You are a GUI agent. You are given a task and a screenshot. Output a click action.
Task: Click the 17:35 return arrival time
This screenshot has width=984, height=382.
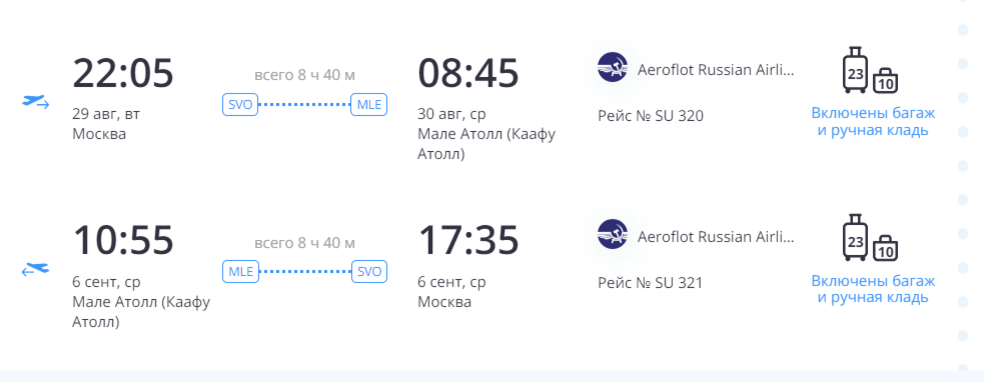pos(468,240)
